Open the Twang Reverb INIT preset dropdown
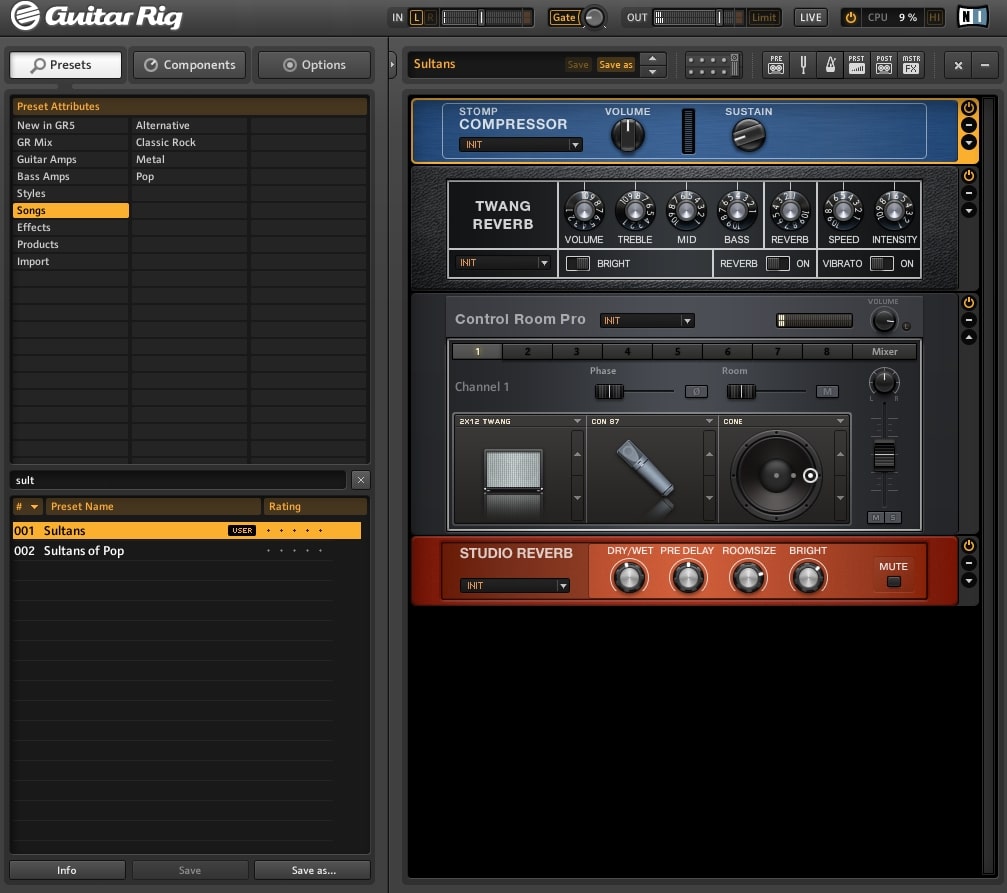The image size is (1007, 893). (x=503, y=263)
